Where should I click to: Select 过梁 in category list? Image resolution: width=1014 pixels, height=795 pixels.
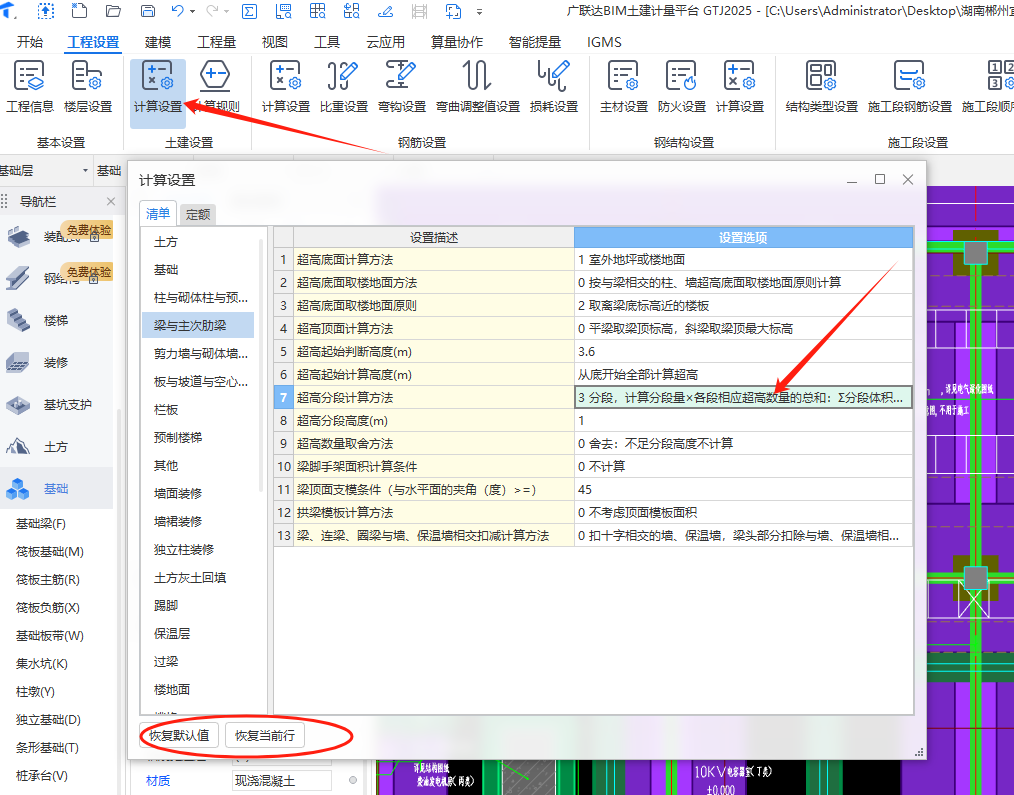point(166,661)
